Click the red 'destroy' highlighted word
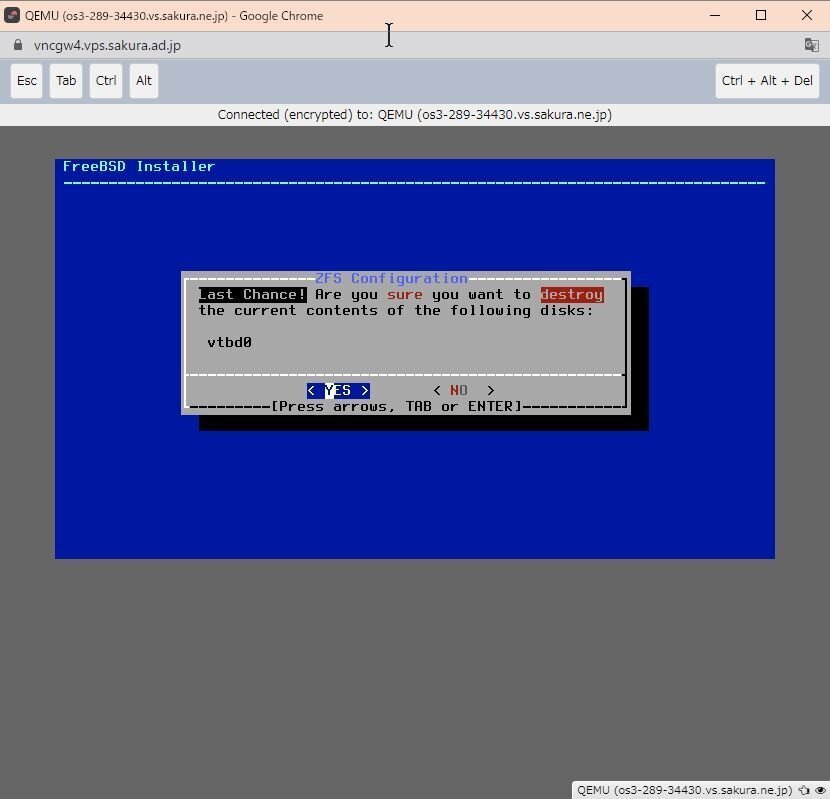This screenshot has height=799, width=830. (x=572, y=294)
